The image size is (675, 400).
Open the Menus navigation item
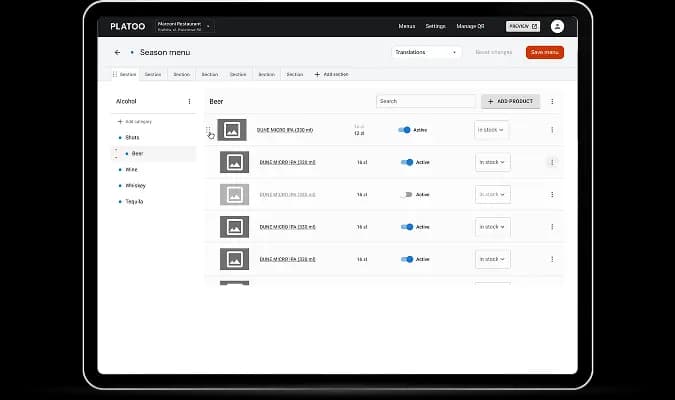click(406, 26)
